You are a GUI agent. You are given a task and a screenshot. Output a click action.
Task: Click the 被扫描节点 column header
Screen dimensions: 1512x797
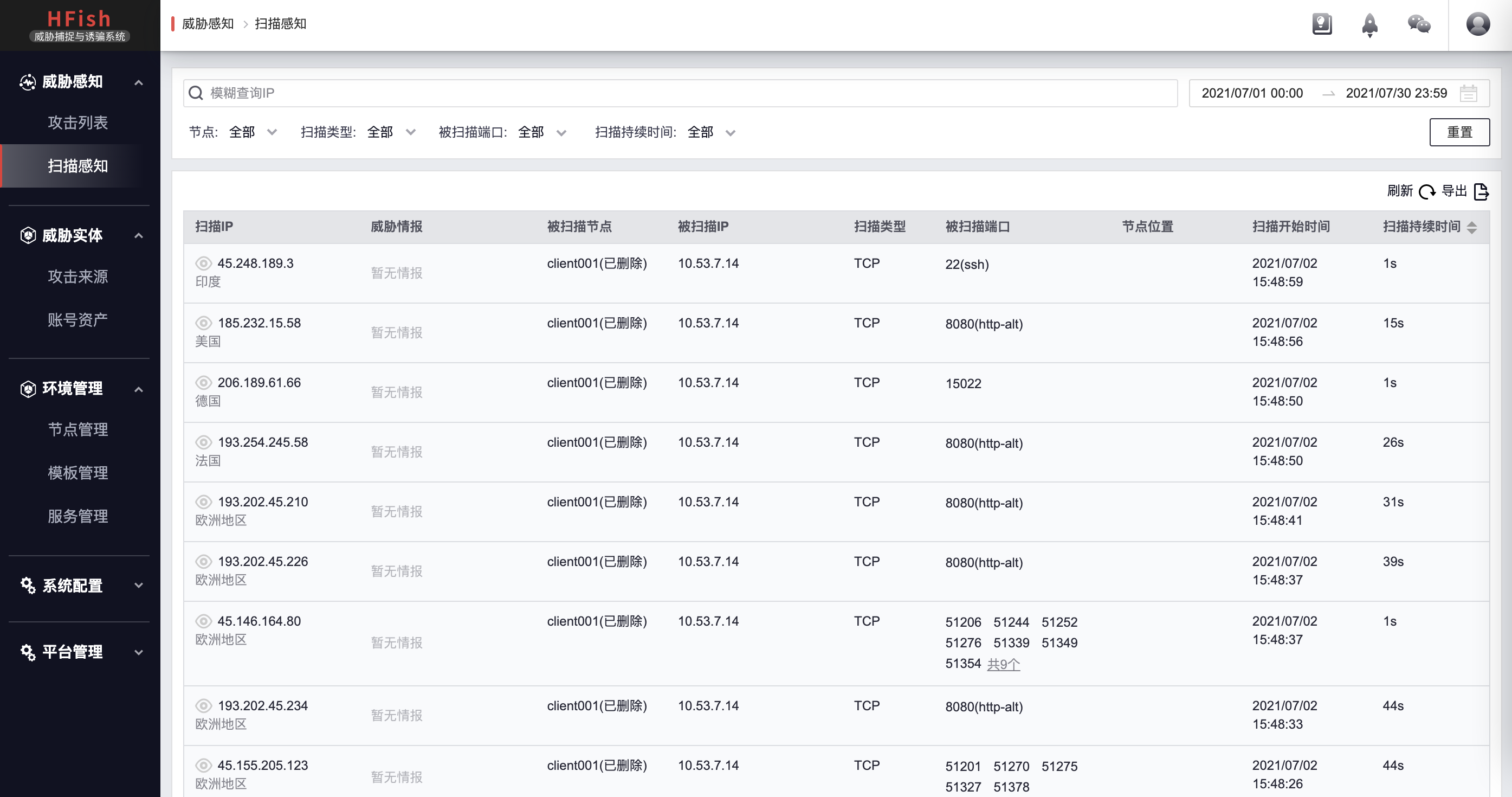579,227
